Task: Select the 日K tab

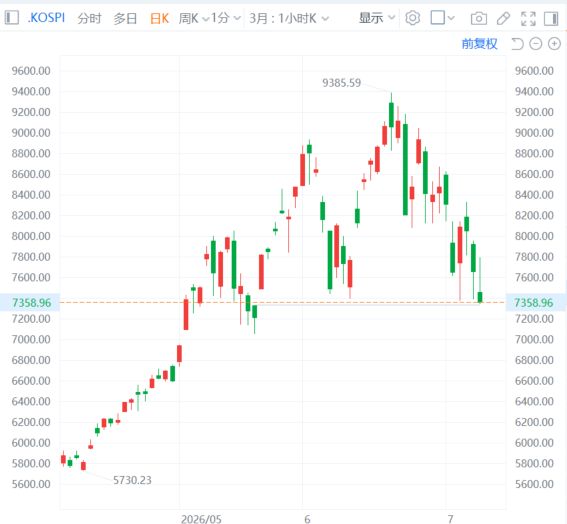Action: pyautogui.click(x=159, y=18)
